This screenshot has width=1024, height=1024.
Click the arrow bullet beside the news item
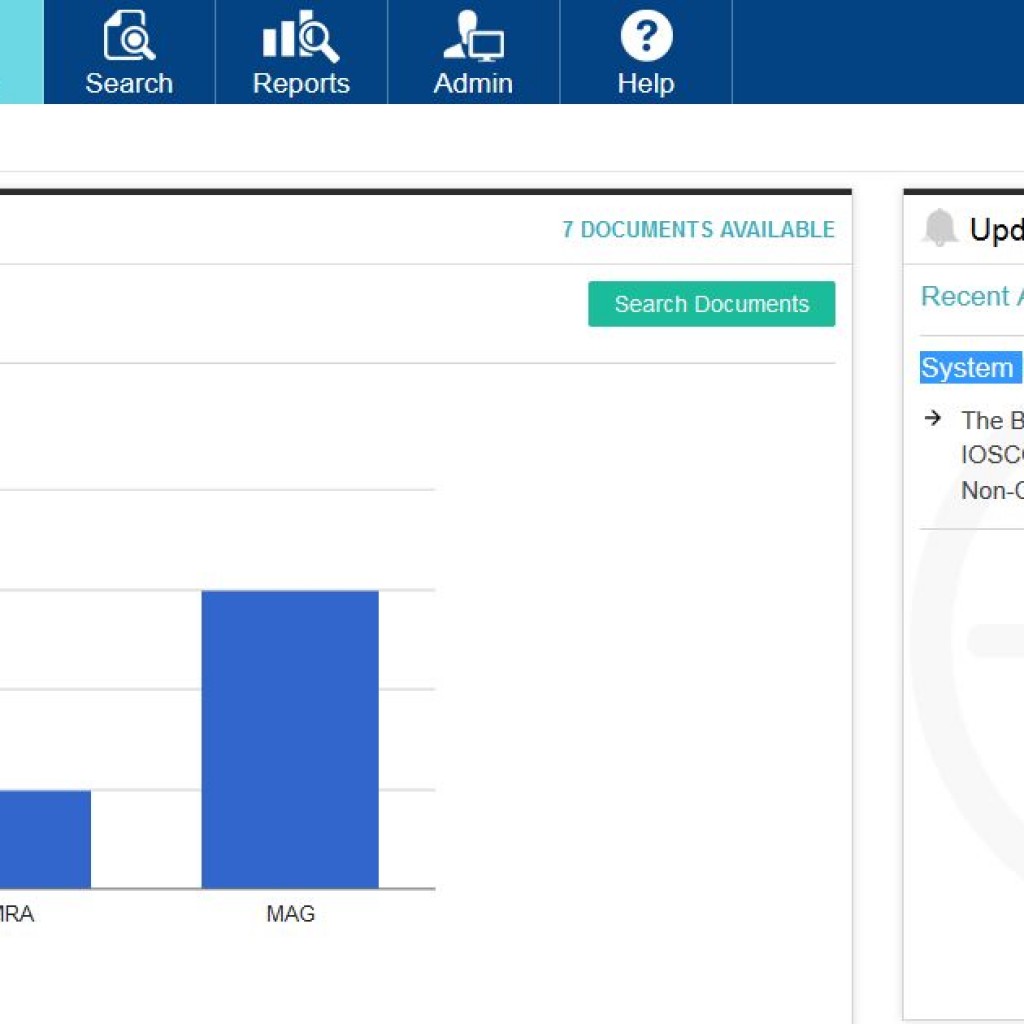(933, 418)
